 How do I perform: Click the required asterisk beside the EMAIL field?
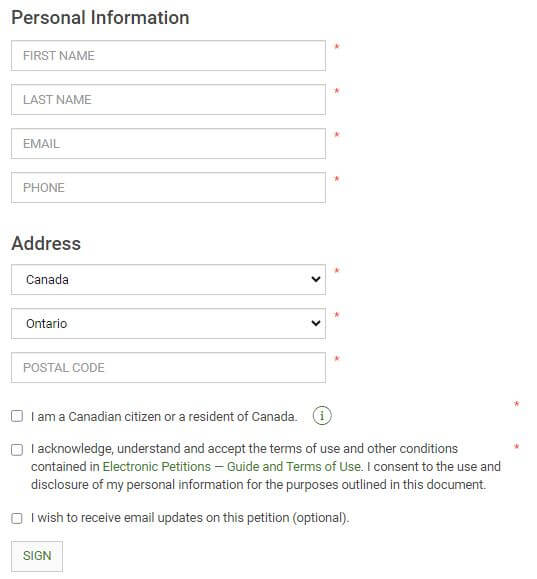click(x=336, y=134)
